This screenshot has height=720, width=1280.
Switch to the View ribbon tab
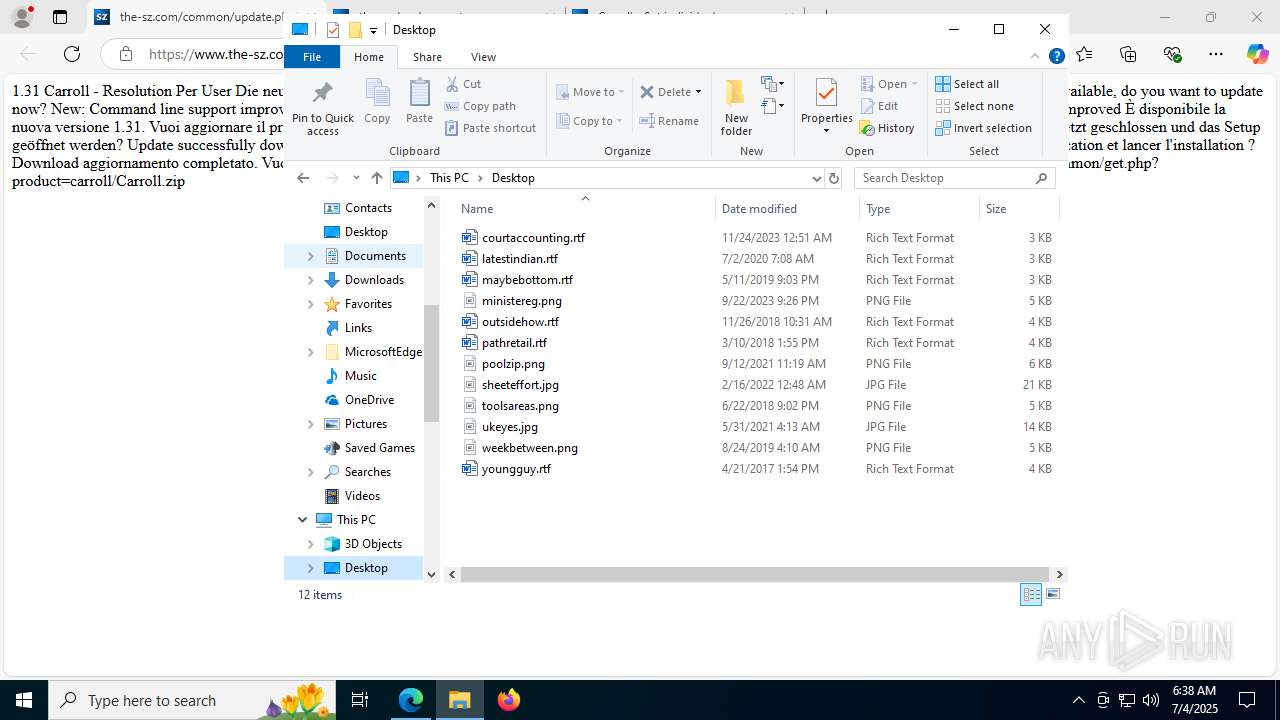click(x=483, y=57)
